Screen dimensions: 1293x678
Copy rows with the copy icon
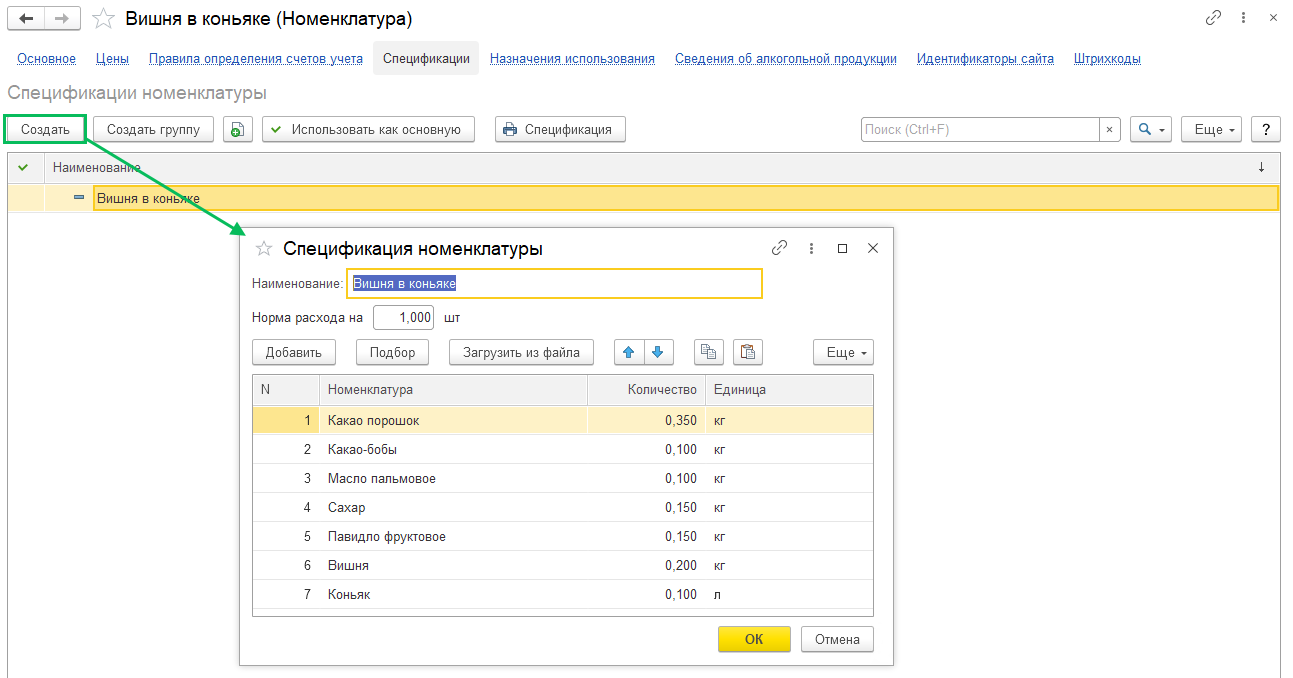[709, 352]
